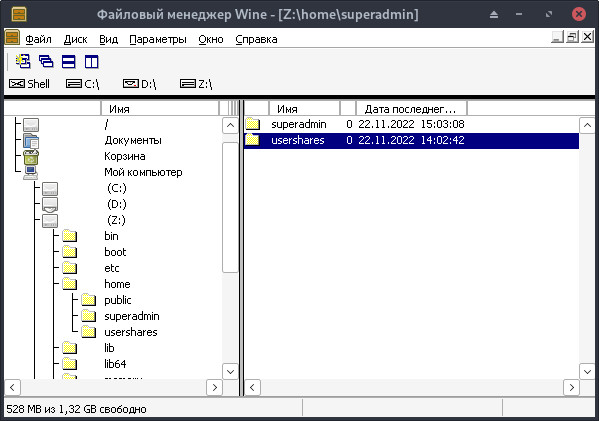Select the (C:) drive icon in tree
Image resolution: width=599 pixels, height=421 pixels.
pos(50,189)
